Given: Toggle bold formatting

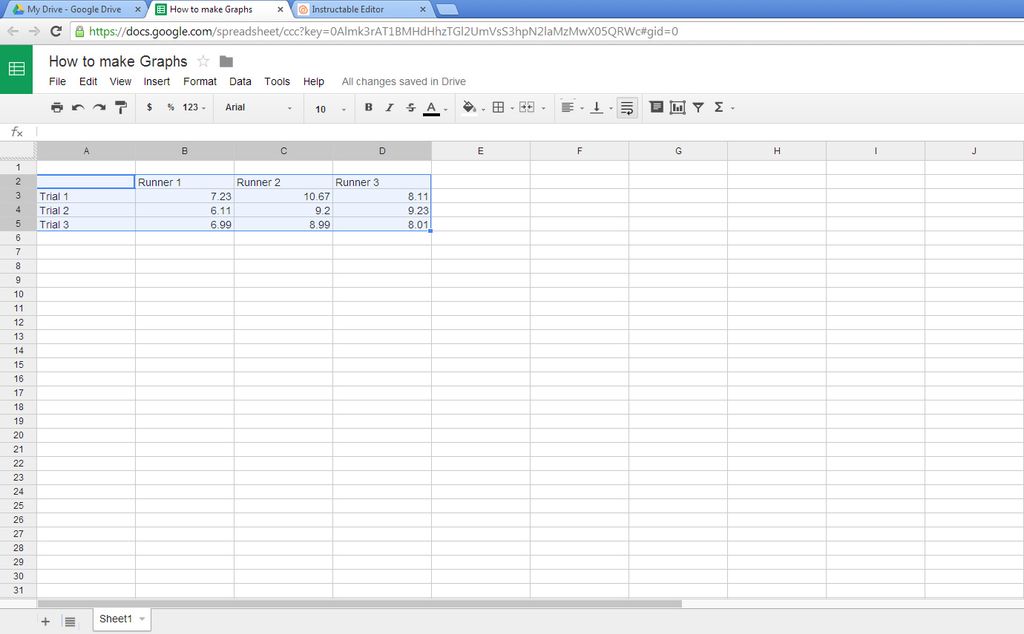Looking at the screenshot, I should [x=368, y=107].
